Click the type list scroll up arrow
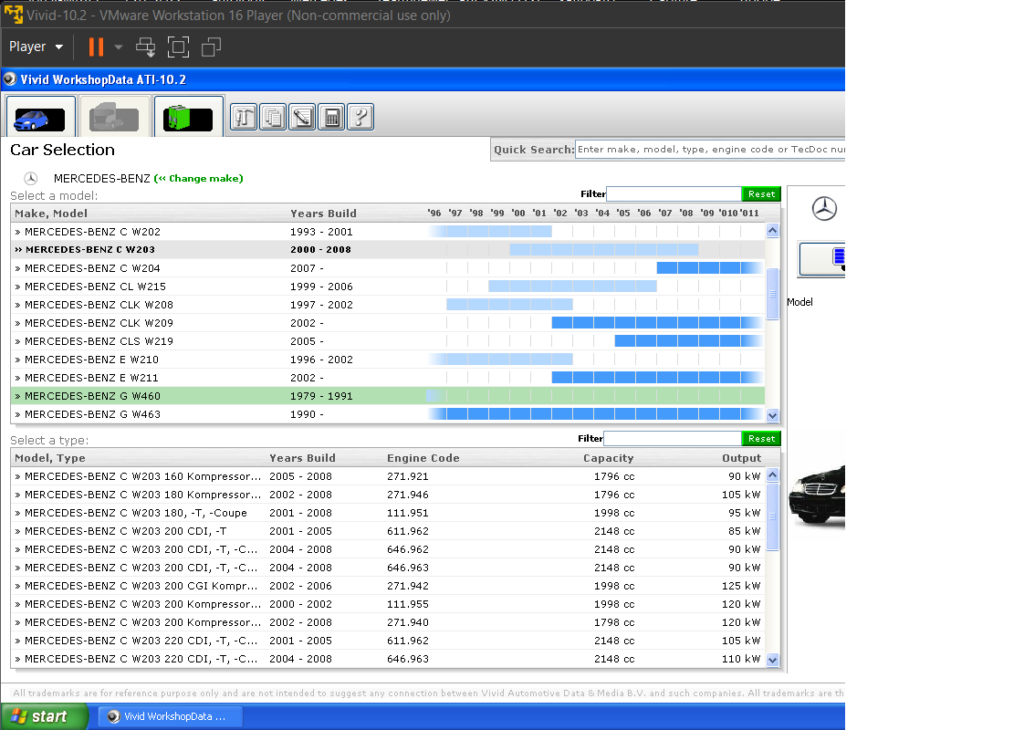The image size is (1024, 730). point(773,475)
